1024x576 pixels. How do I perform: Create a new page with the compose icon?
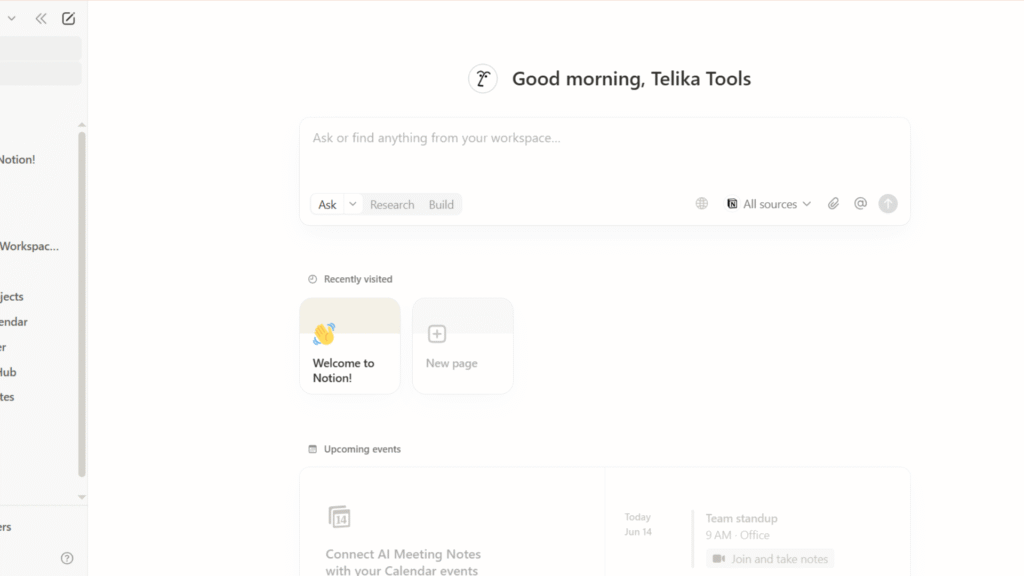(x=69, y=18)
